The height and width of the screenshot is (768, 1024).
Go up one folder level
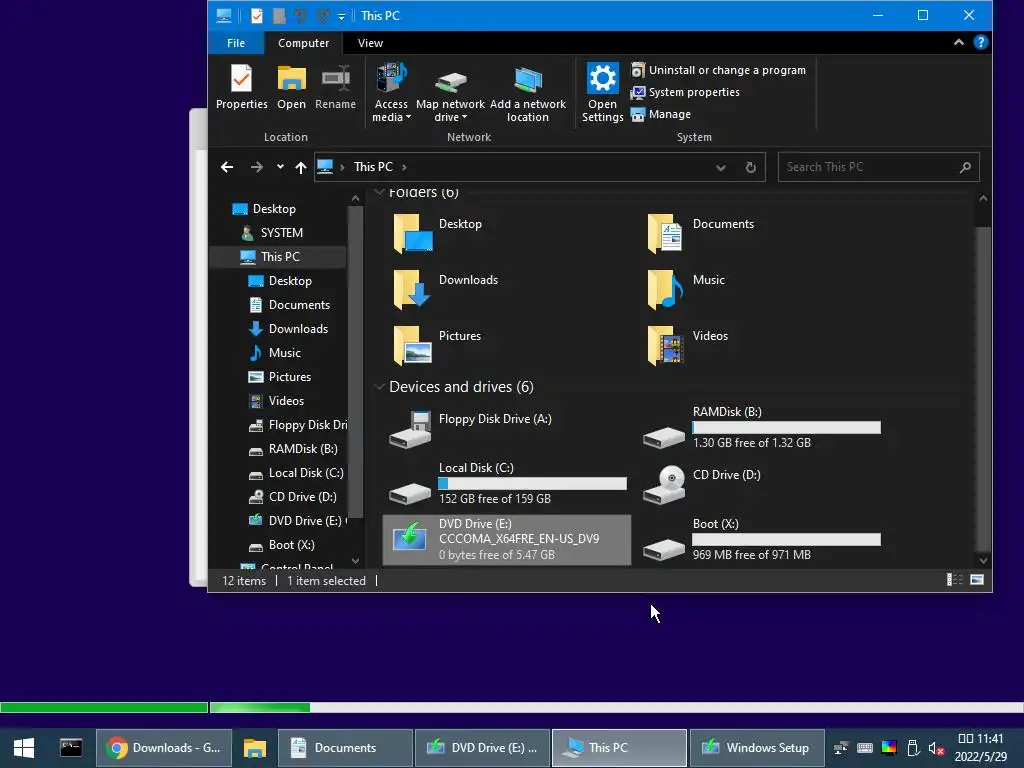pyautogui.click(x=300, y=167)
